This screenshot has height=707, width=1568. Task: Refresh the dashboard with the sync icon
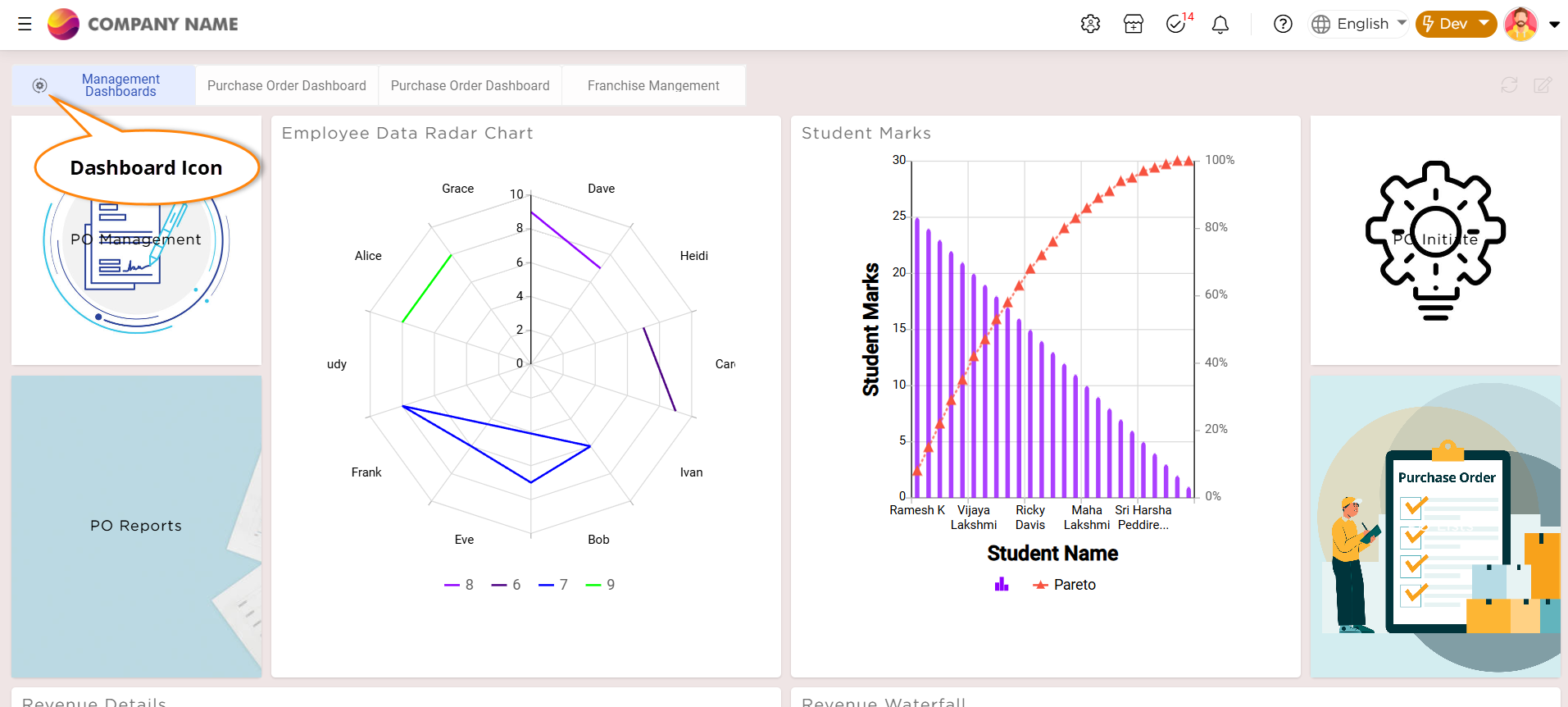1509,84
